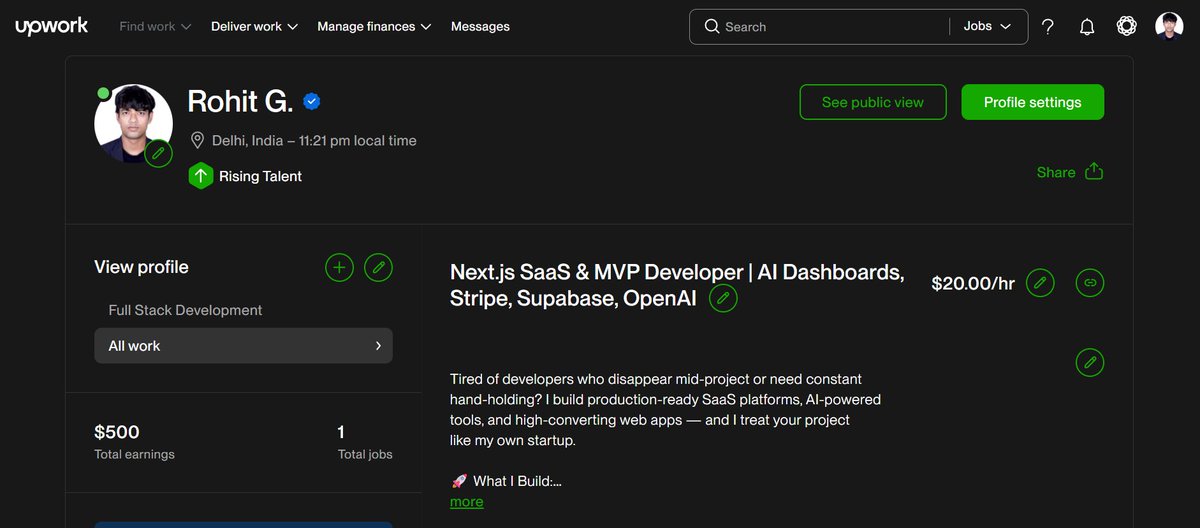Open the help question mark icon
The image size is (1200, 528).
click(x=1048, y=27)
